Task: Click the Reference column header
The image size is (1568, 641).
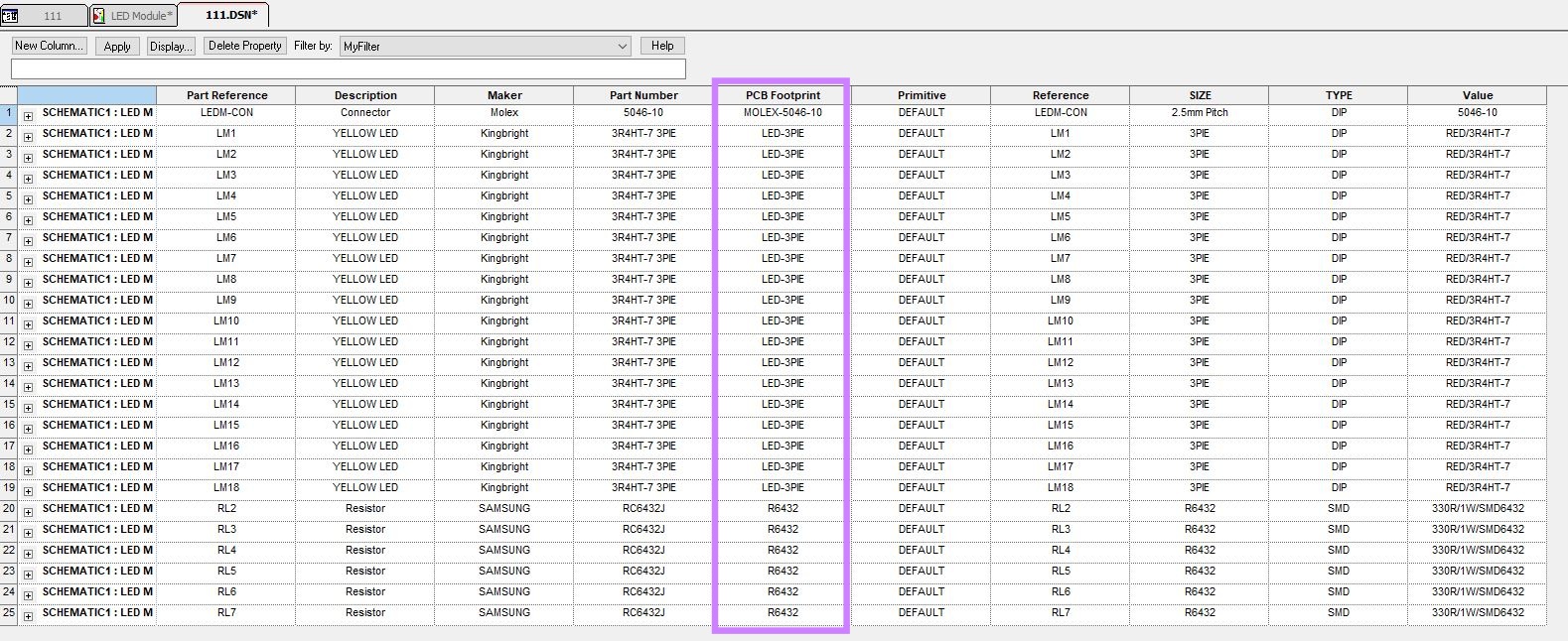Action: pos(1061,95)
